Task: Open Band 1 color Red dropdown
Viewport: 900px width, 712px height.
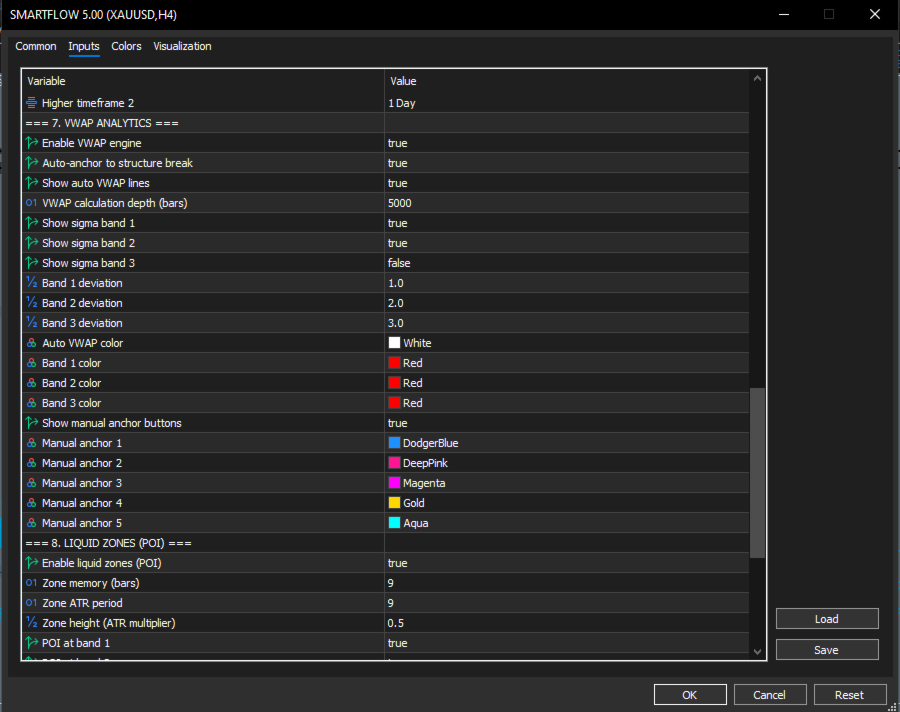Action: click(x=567, y=363)
